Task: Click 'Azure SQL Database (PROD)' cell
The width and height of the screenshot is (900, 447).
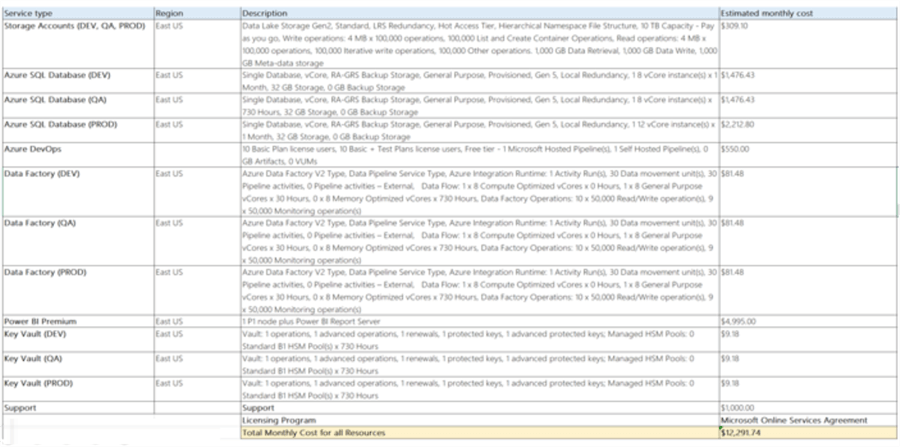Action: [x=78, y=130]
